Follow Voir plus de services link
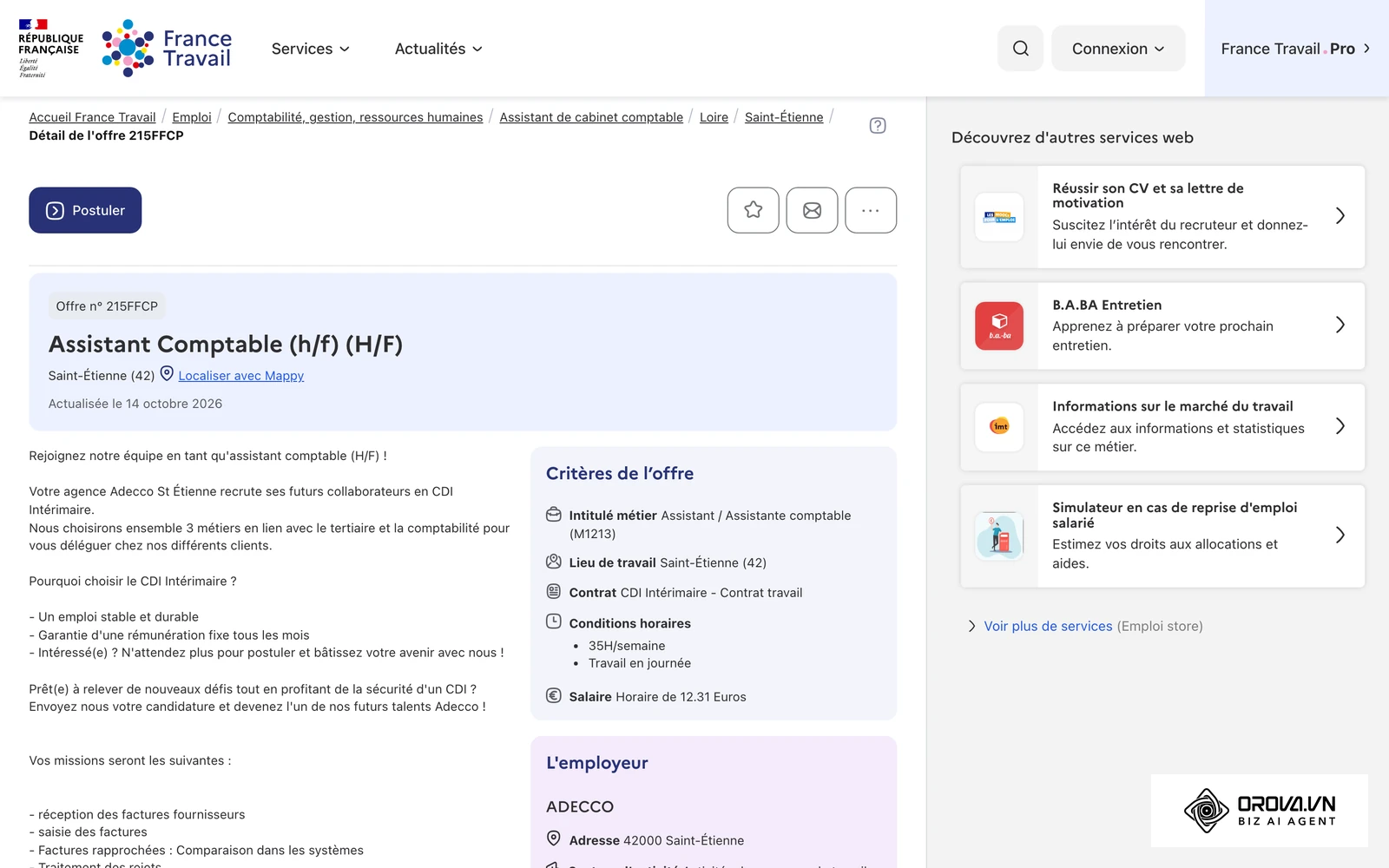 [1048, 626]
